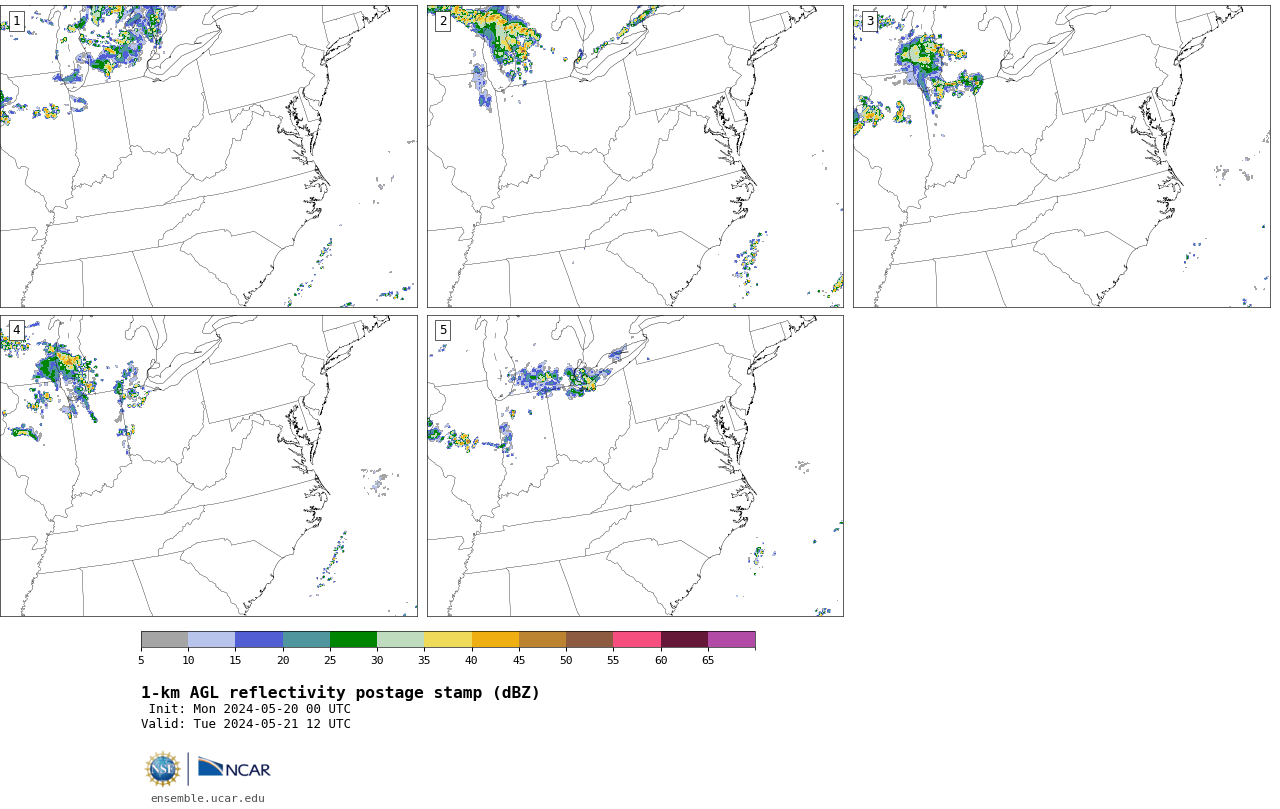Screen dimensions: 1280x809
Task: Click the yellow 35-40 dBZ swatch
Action: [448, 640]
